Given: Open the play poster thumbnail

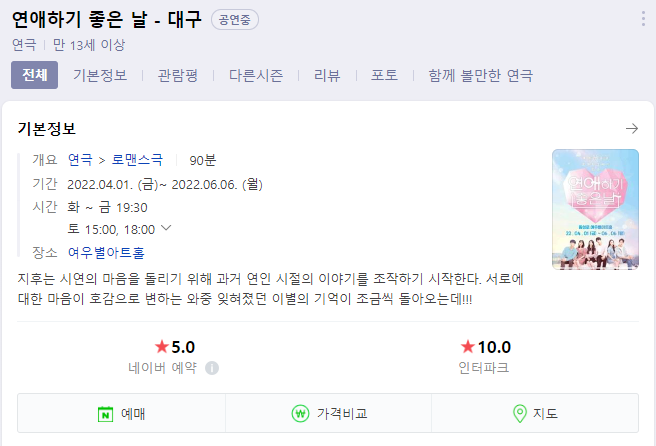Looking at the screenshot, I should pyautogui.click(x=595, y=209).
